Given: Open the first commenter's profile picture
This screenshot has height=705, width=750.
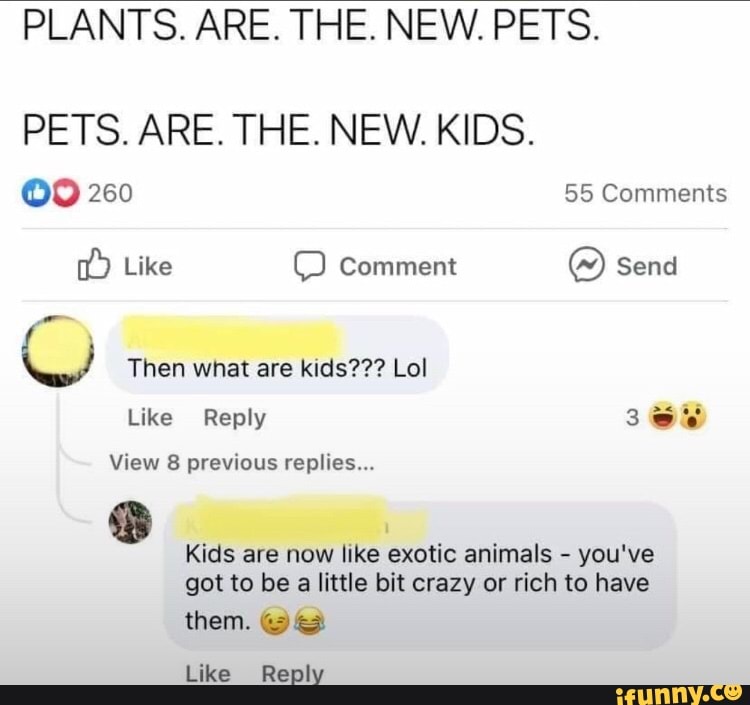Looking at the screenshot, I should point(58,351).
